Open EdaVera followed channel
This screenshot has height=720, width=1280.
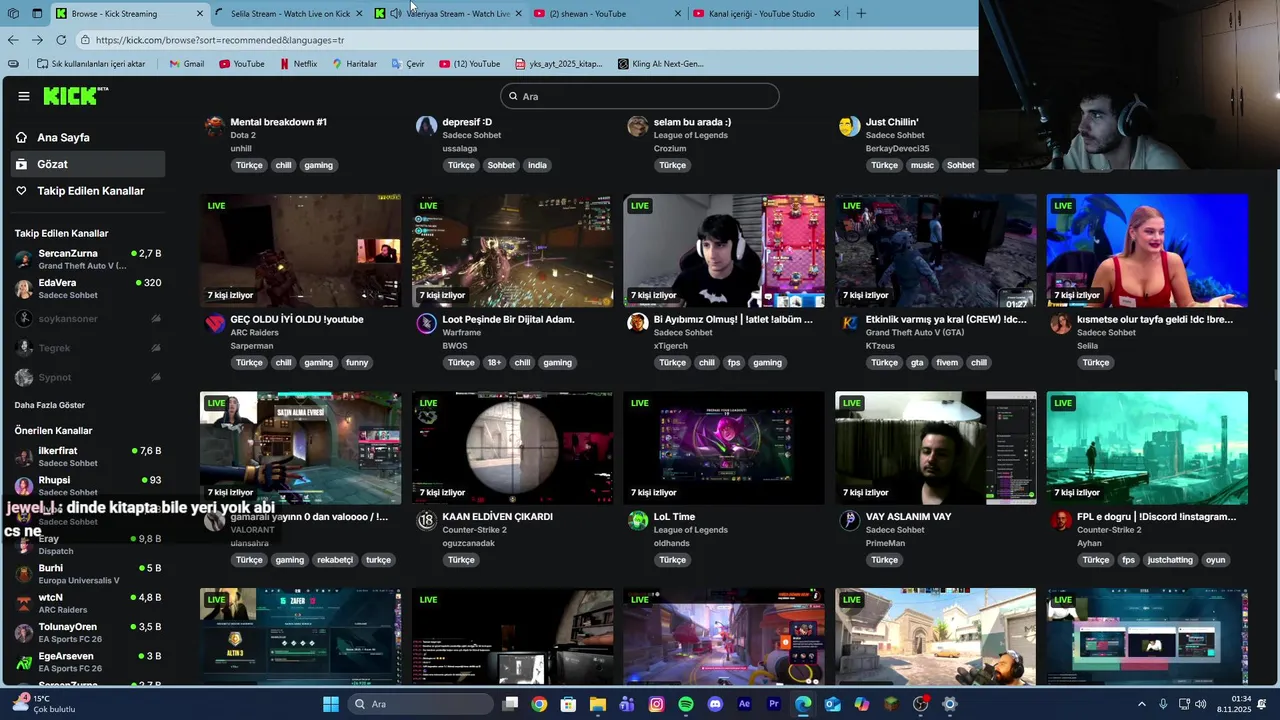pyautogui.click(x=88, y=289)
